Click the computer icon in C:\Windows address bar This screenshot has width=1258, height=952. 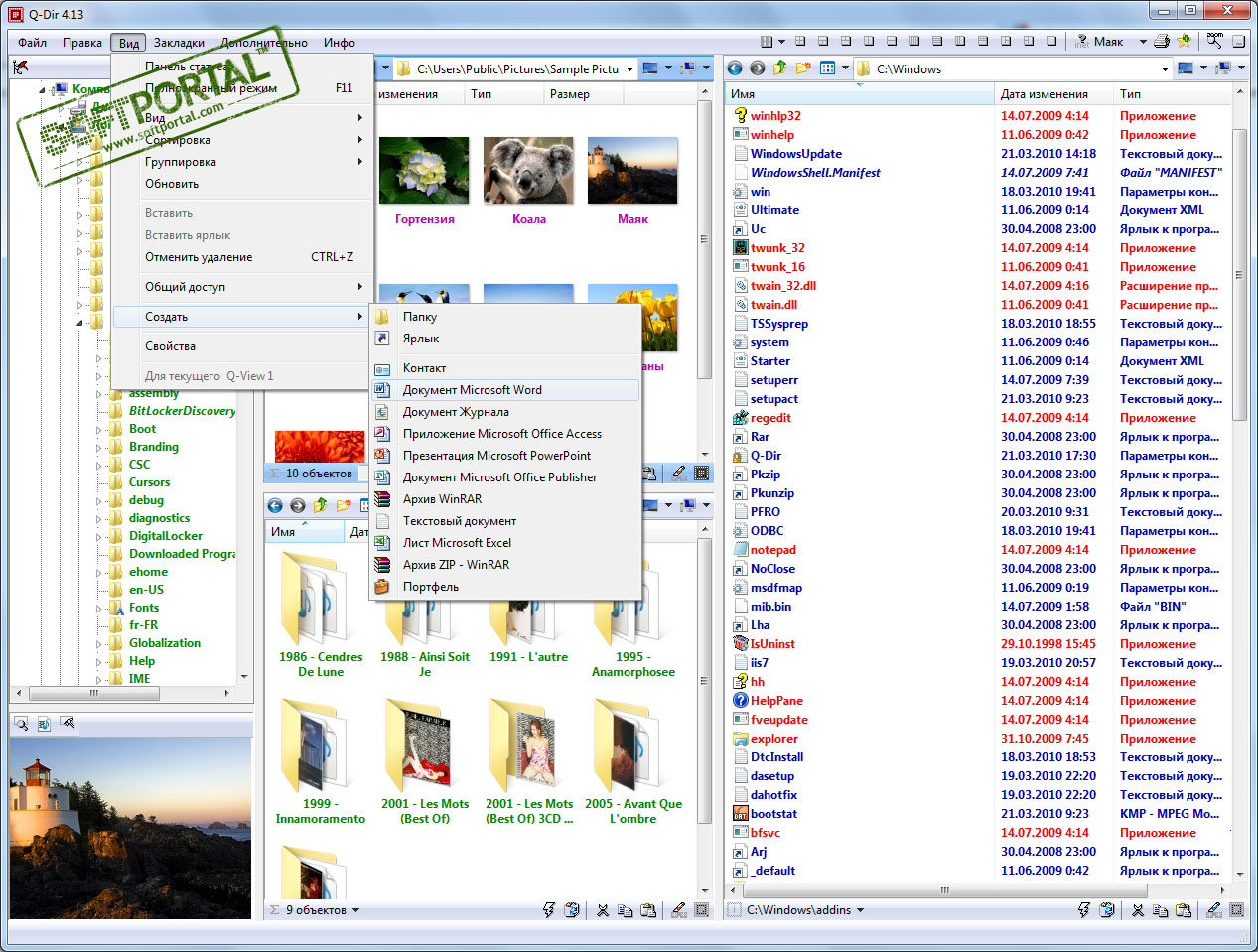pos(1222,68)
